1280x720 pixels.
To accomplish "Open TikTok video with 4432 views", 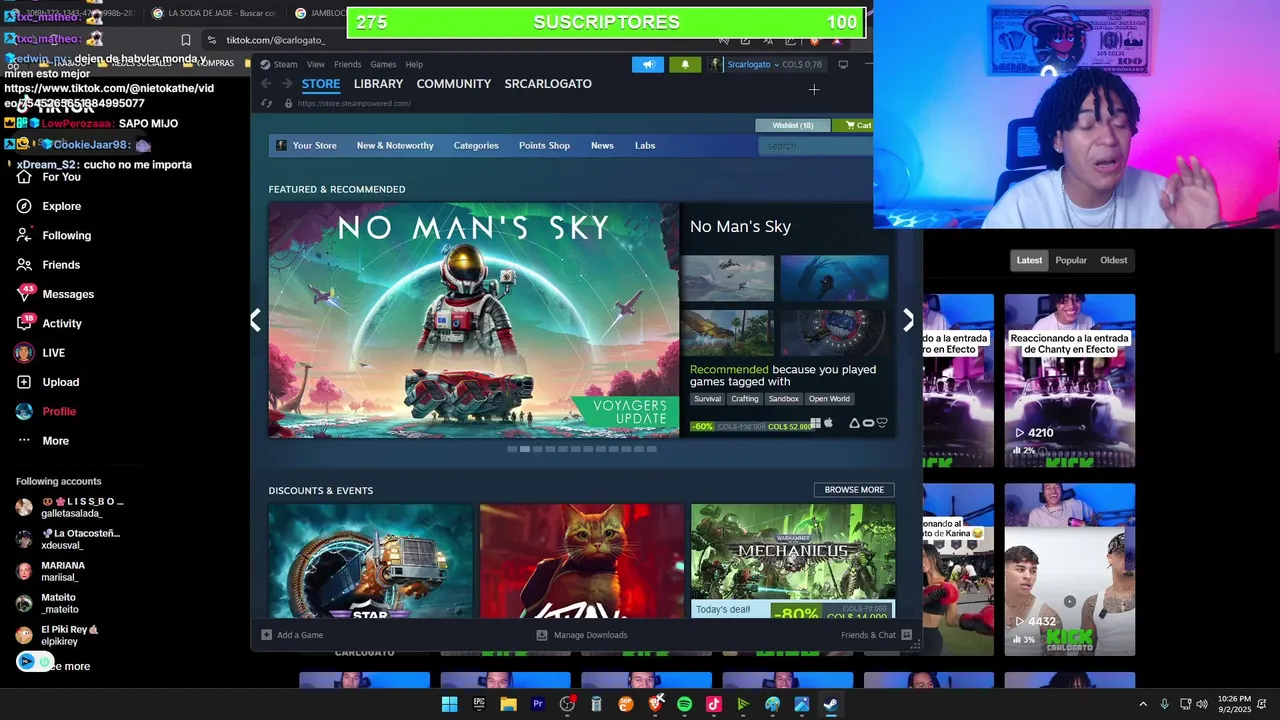I will tap(1070, 569).
